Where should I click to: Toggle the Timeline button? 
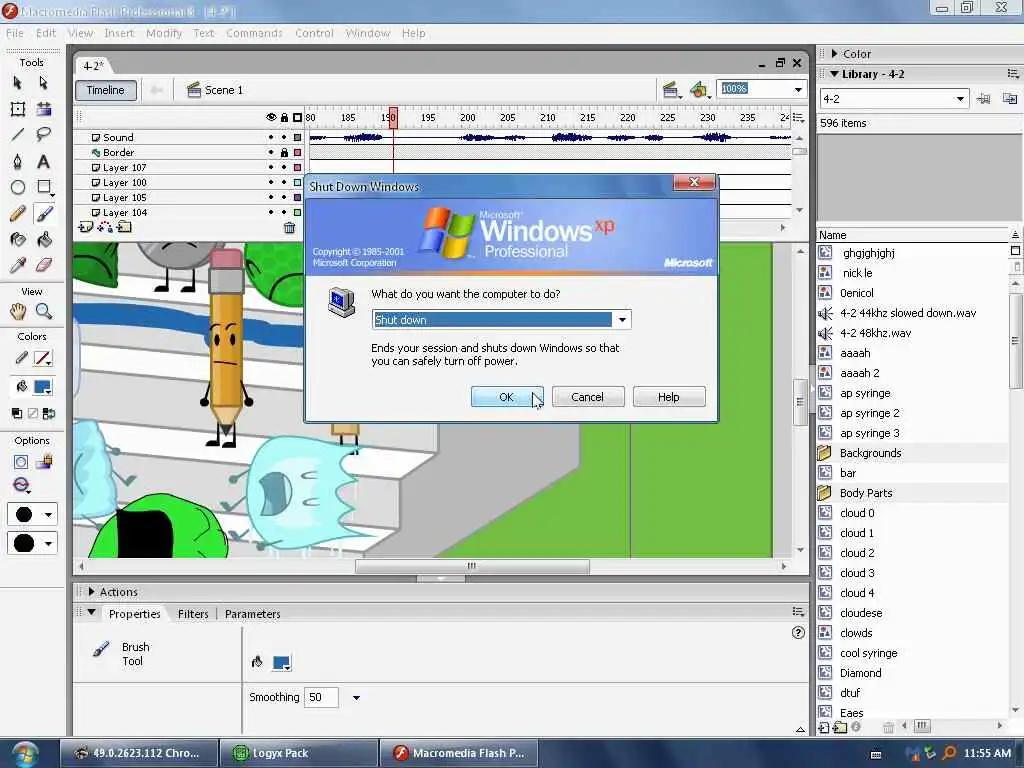coord(106,90)
